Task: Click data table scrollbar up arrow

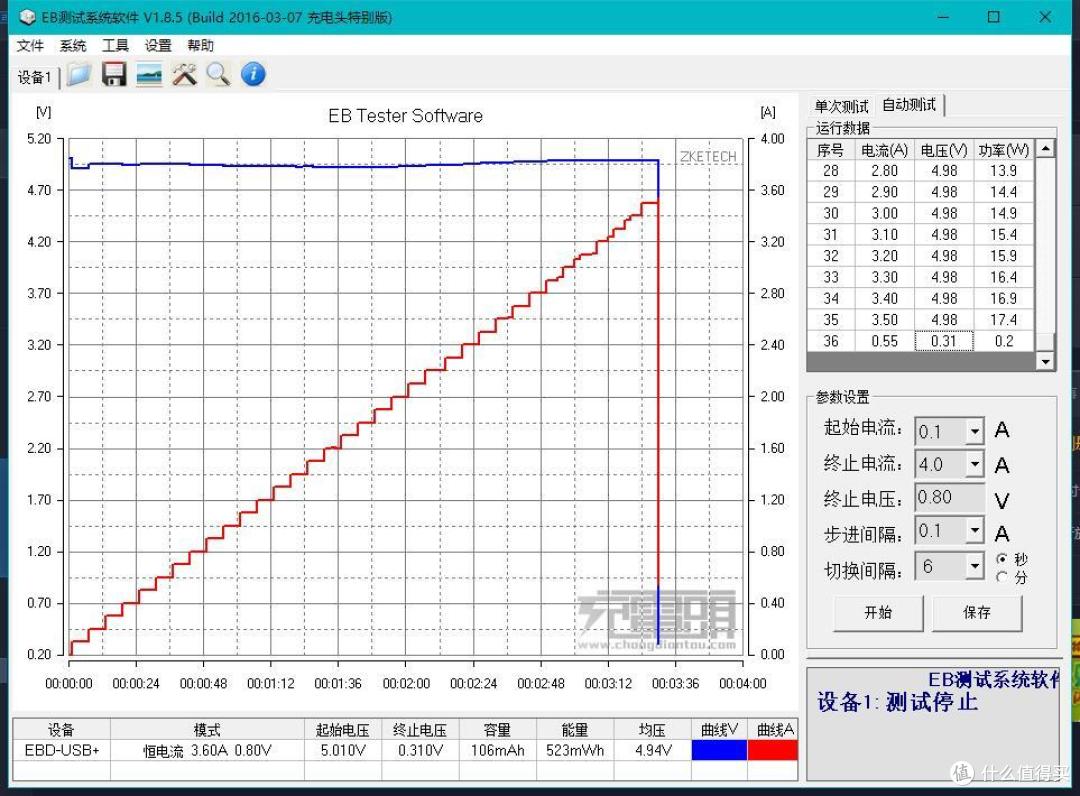Action: point(1046,148)
